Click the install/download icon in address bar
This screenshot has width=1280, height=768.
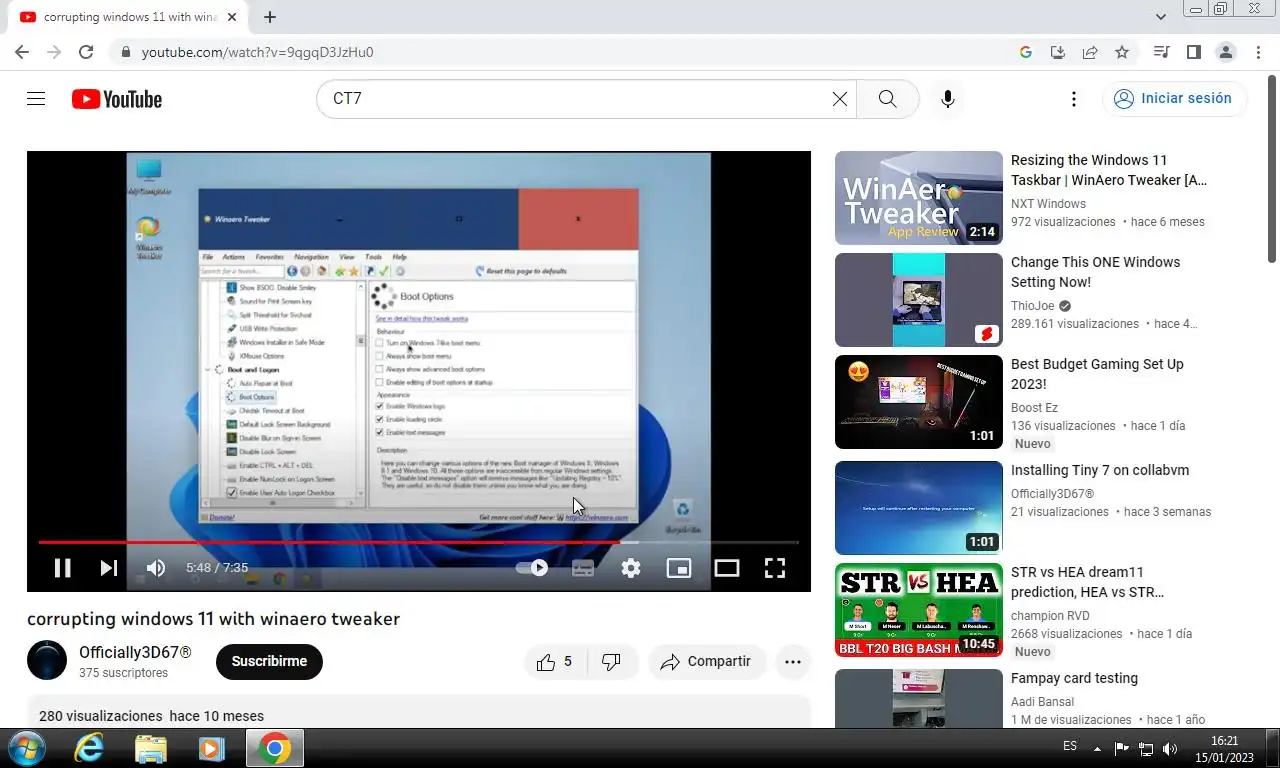click(x=1058, y=52)
